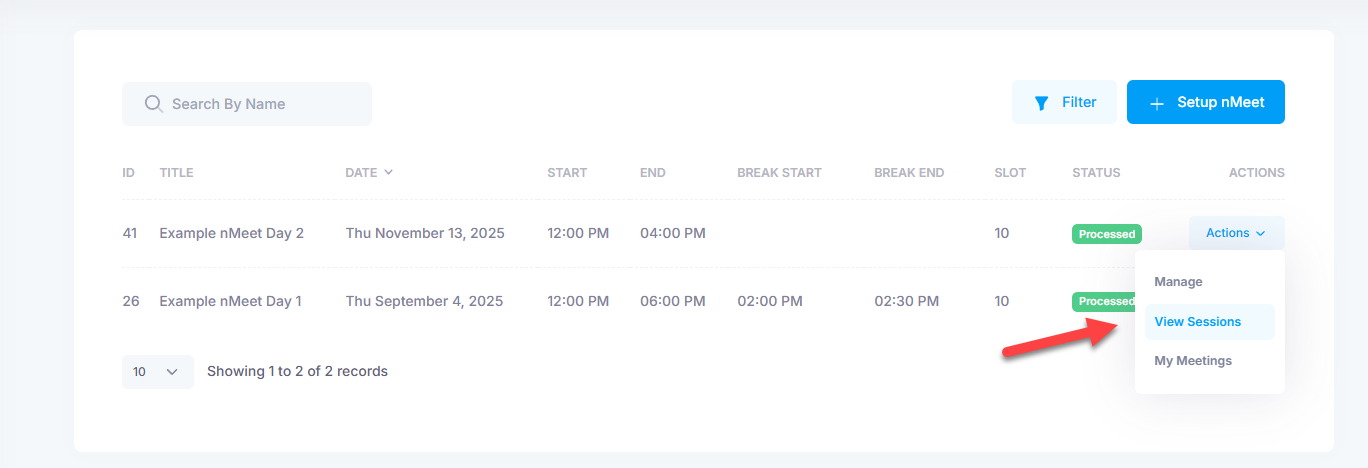Image resolution: width=1368 pixels, height=468 pixels.
Task: Click the STATUS column header
Action: (x=1096, y=173)
